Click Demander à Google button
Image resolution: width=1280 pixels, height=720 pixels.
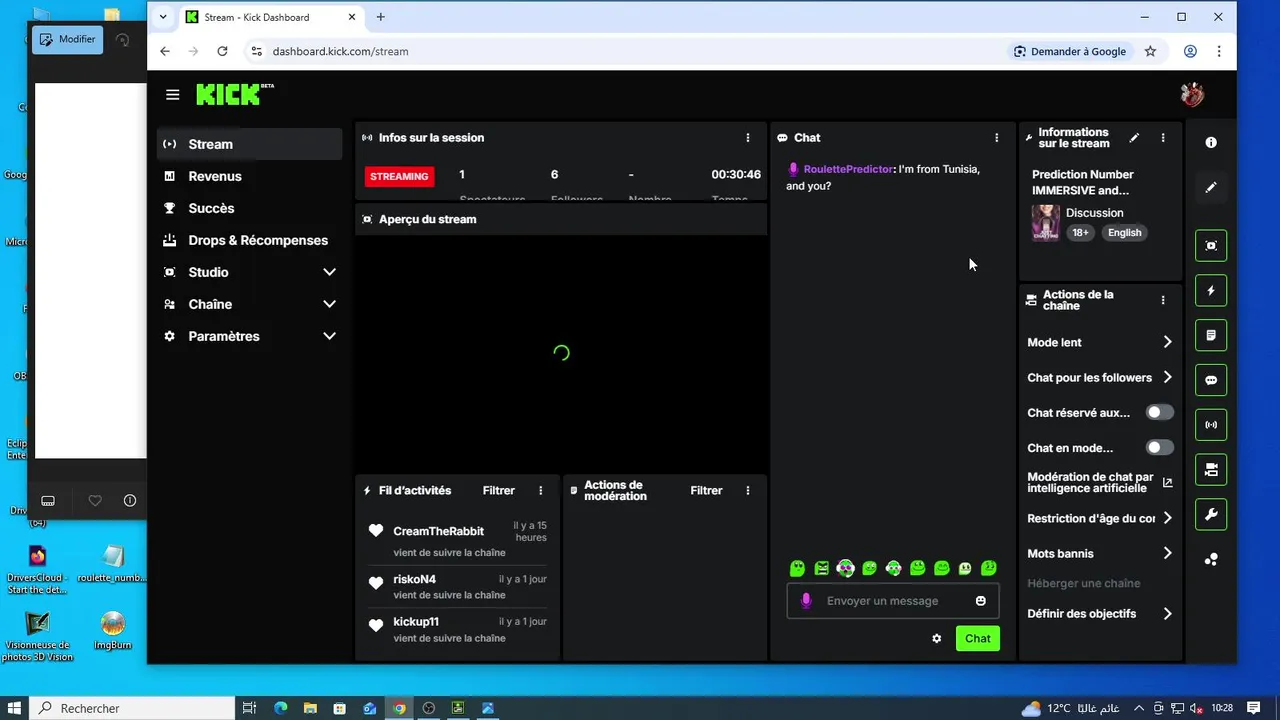pos(1069,51)
